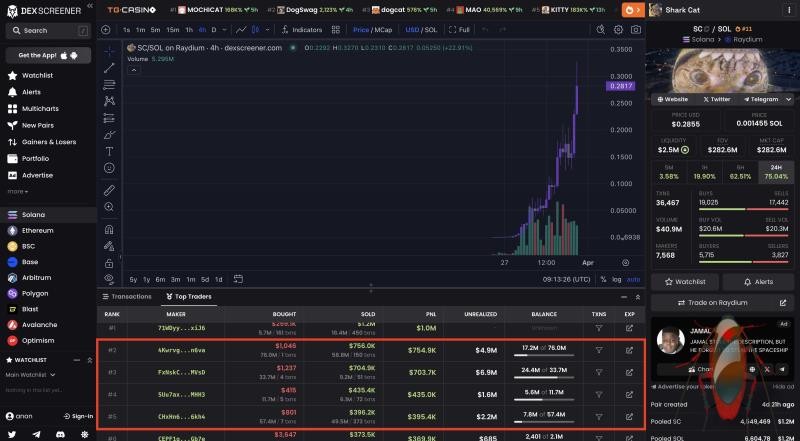Open the token Website link
800x441 pixels.
[672, 99]
